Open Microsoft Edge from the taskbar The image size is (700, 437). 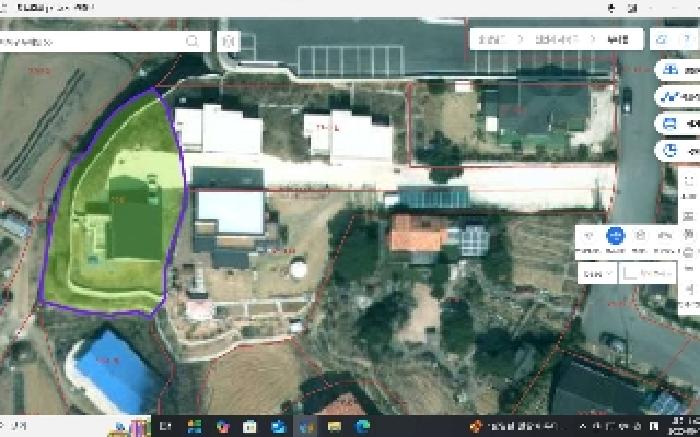click(362, 426)
